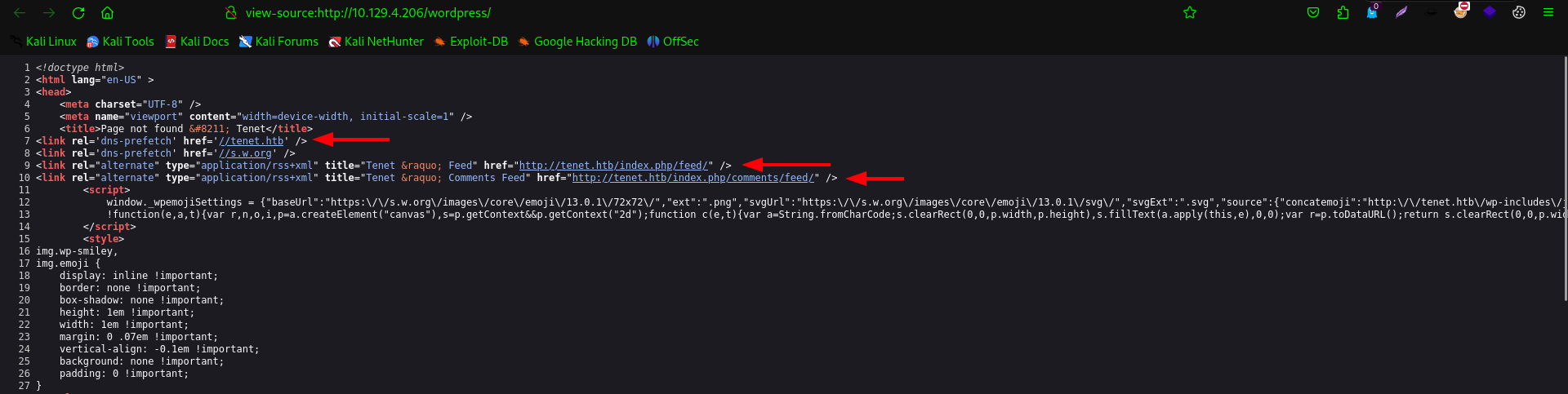Open the cookie editor extension
Image resolution: width=1568 pixels, height=394 pixels.
coord(1519,12)
